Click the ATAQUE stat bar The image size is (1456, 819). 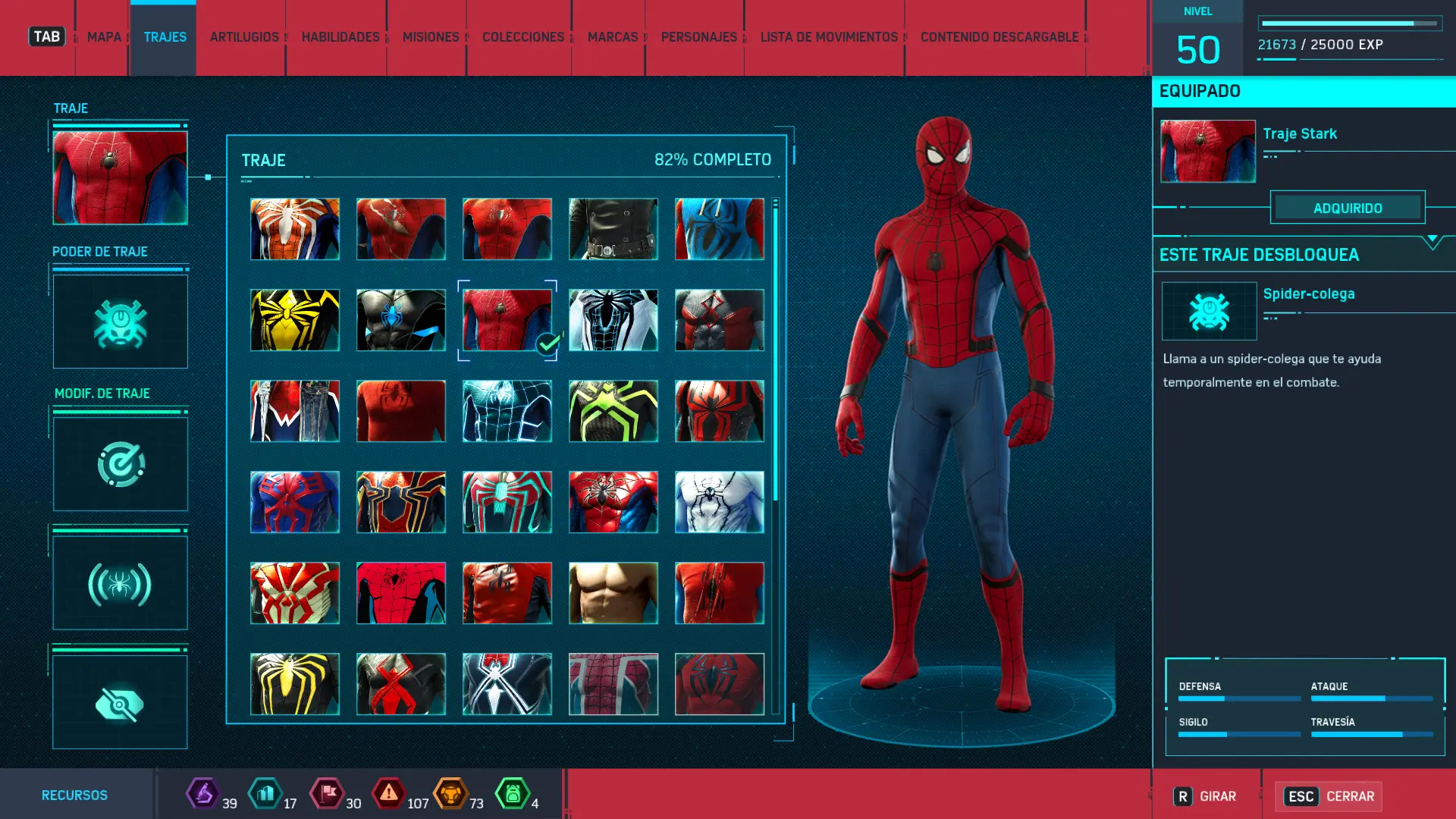point(1371,698)
